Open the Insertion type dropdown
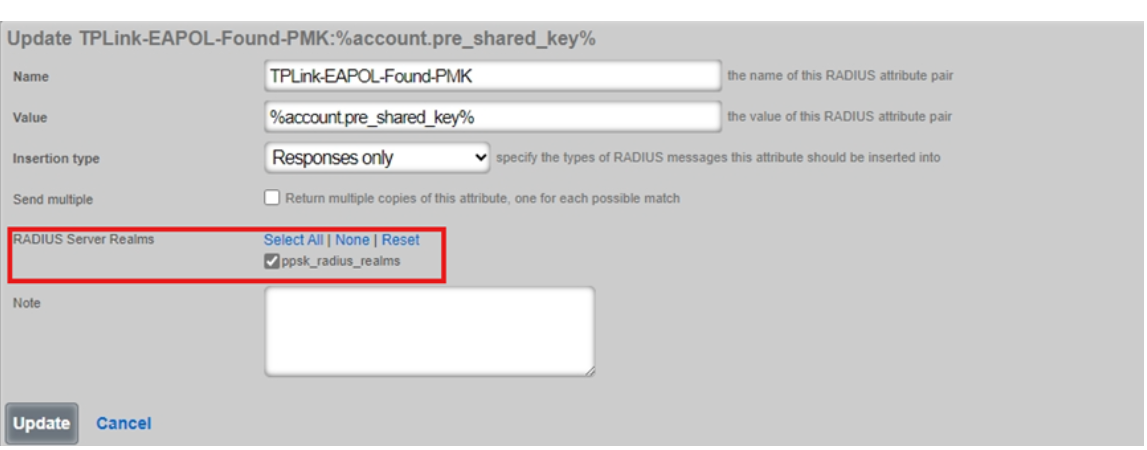Image resolution: width=1147 pixels, height=450 pixels. (378, 158)
